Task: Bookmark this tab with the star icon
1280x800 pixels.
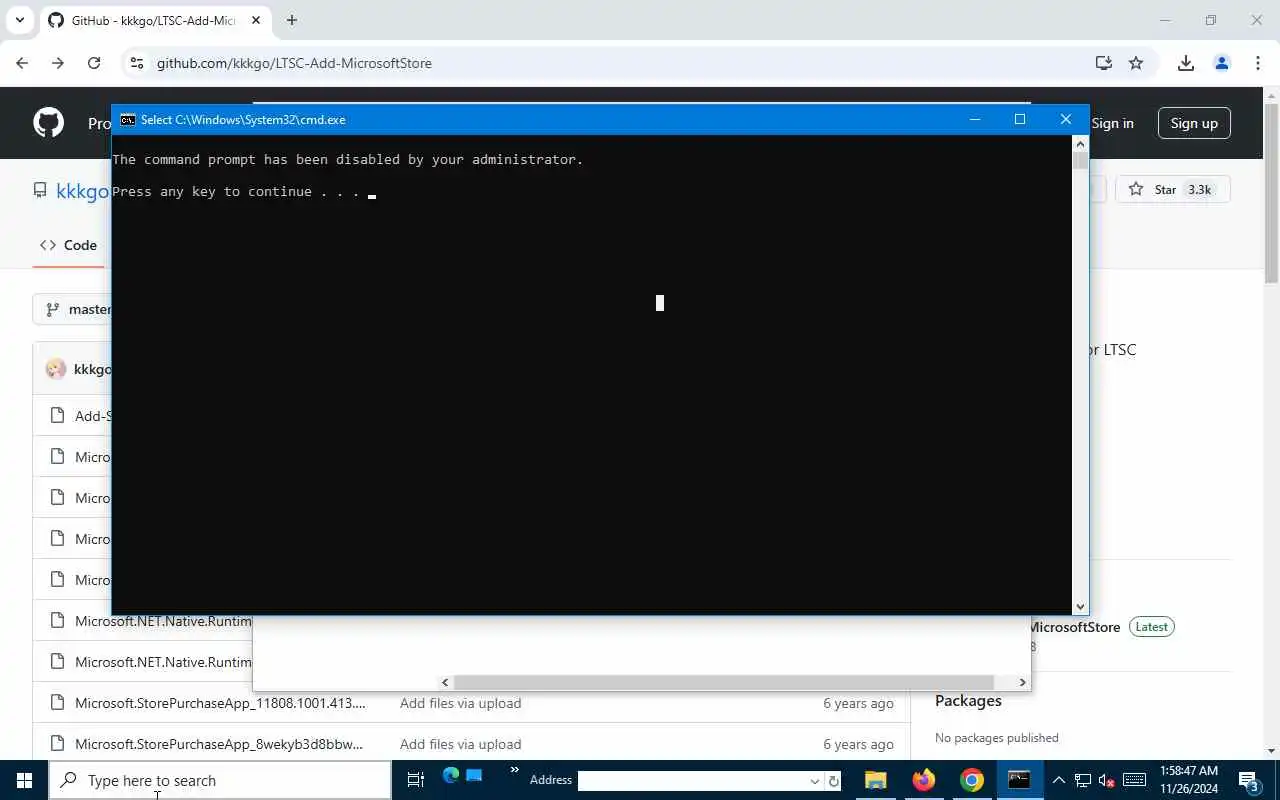Action: (x=1136, y=63)
